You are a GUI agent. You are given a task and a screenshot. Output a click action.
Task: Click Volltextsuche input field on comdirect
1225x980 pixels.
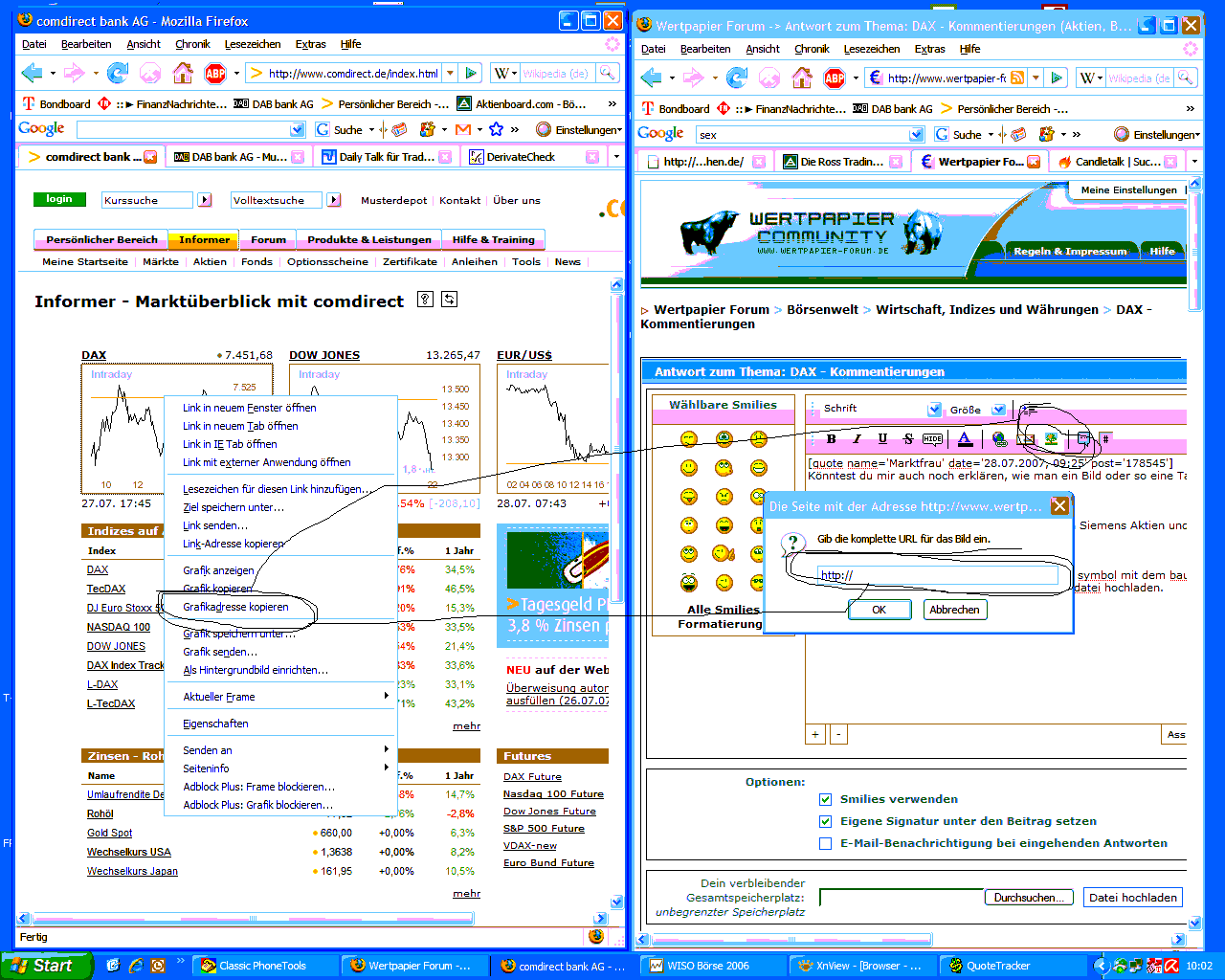(x=278, y=200)
